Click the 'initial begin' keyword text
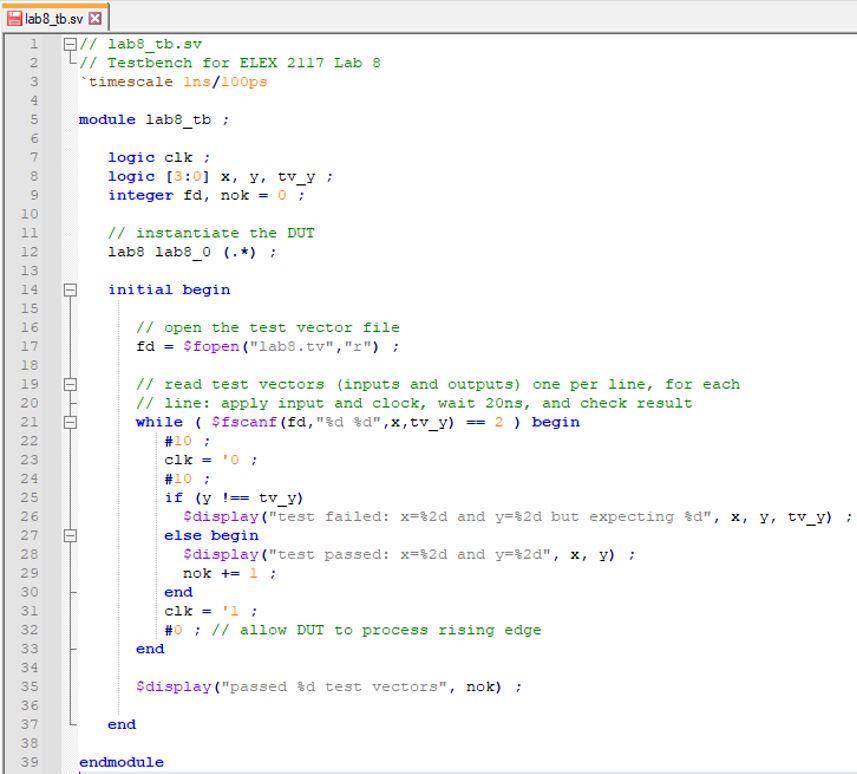The width and height of the screenshot is (857, 774). 169,290
